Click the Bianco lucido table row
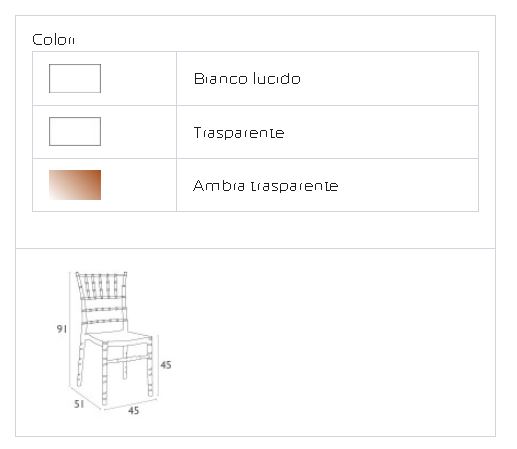The height and width of the screenshot is (449, 517). tap(255, 79)
